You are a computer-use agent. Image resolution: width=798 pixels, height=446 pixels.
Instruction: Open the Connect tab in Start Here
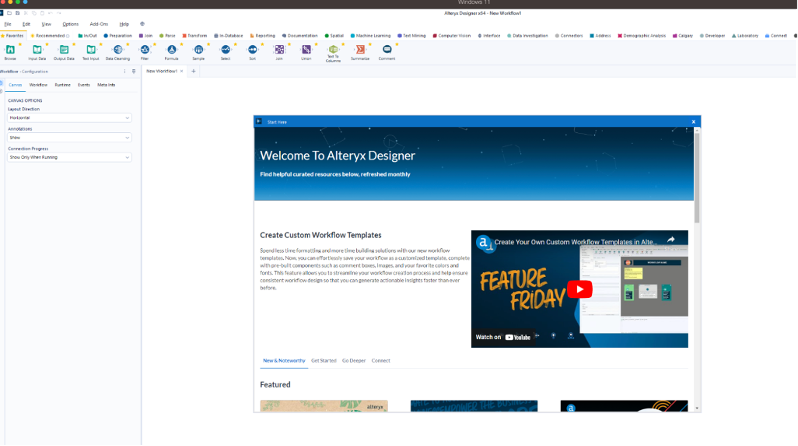[381, 360]
